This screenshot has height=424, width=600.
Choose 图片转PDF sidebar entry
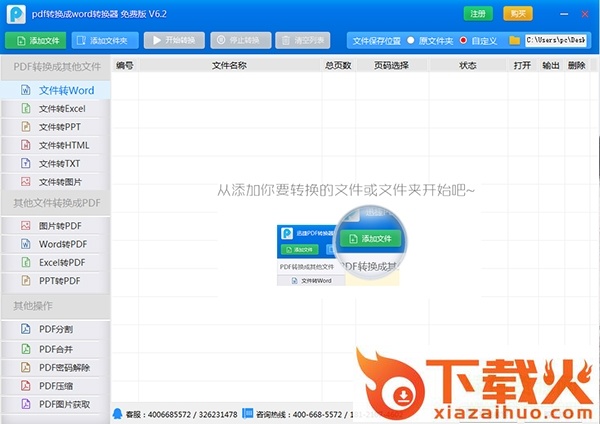coord(56,226)
